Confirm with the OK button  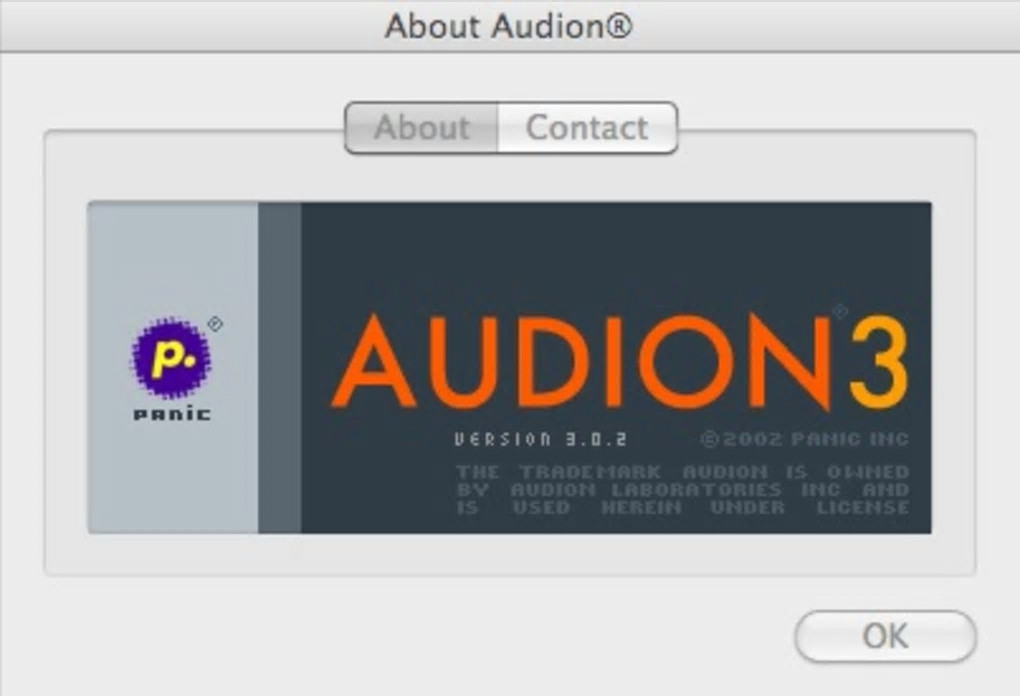point(885,636)
